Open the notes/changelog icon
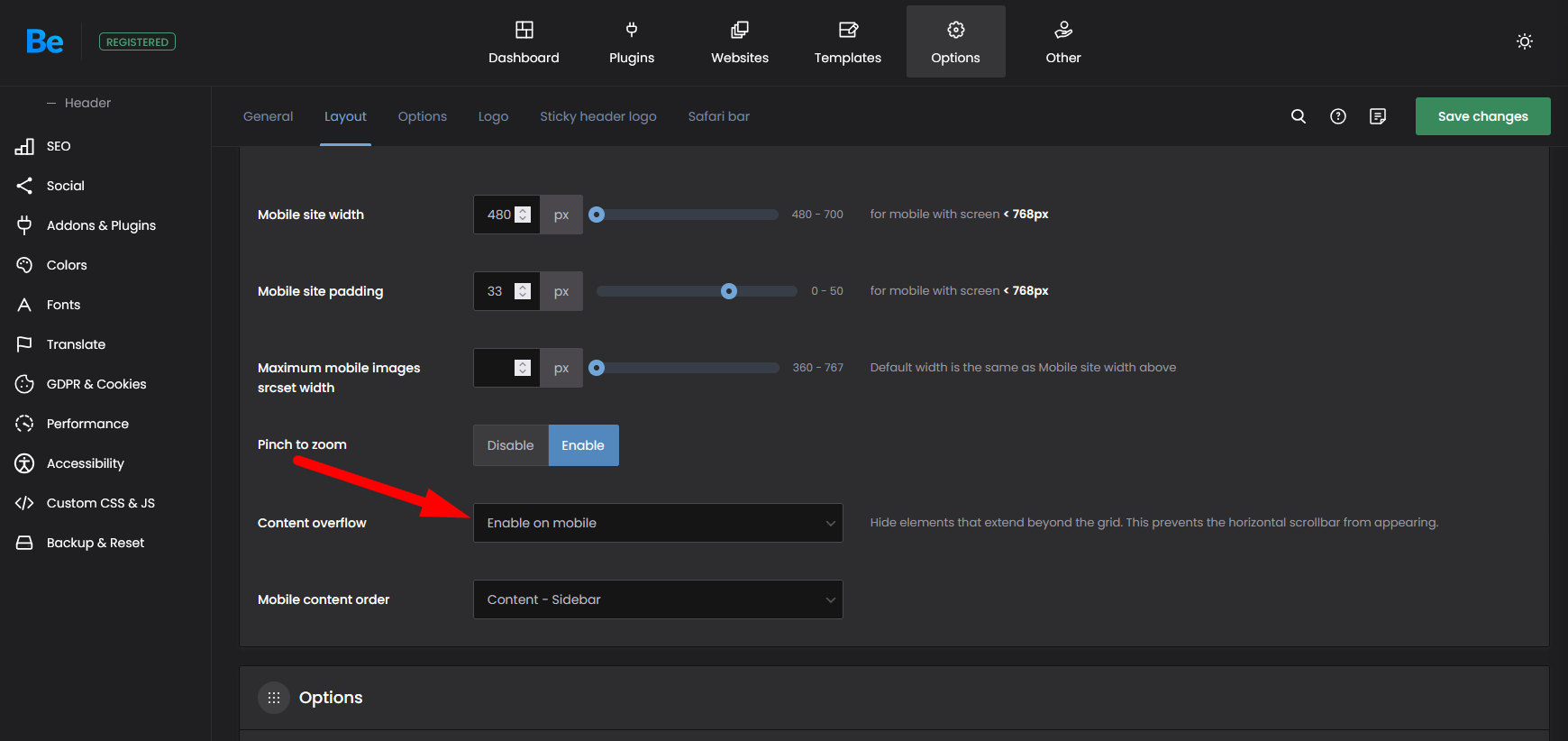This screenshot has height=741, width=1568. point(1378,116)
